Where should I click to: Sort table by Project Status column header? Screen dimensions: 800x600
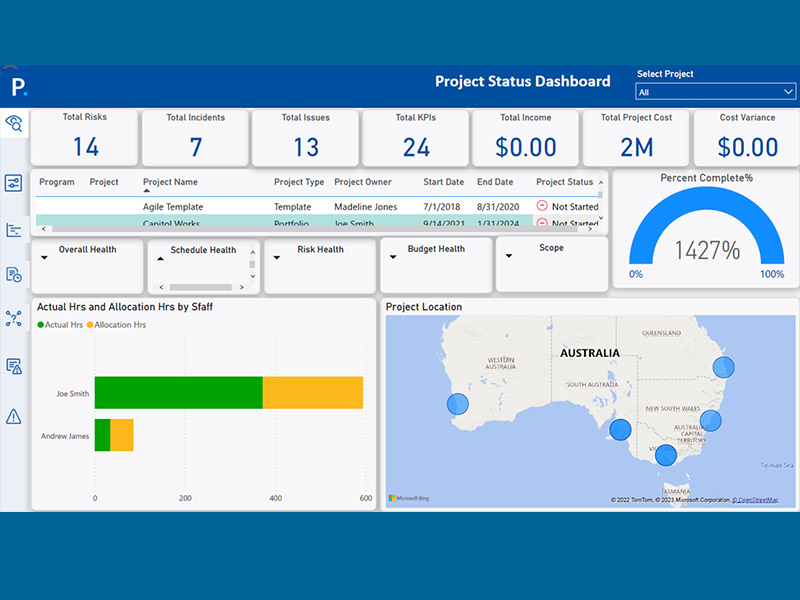564,182
